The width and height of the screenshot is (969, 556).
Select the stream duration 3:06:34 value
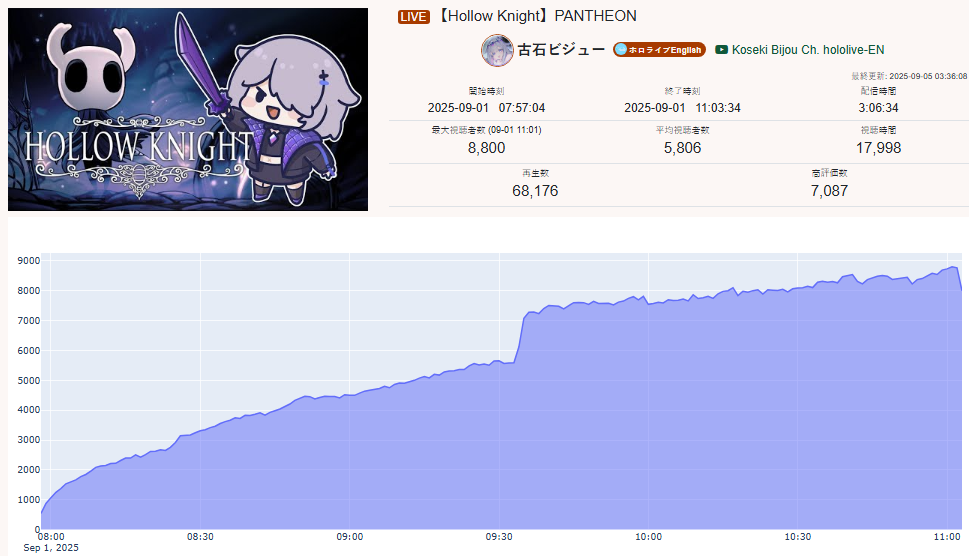[x=878, y=108]
